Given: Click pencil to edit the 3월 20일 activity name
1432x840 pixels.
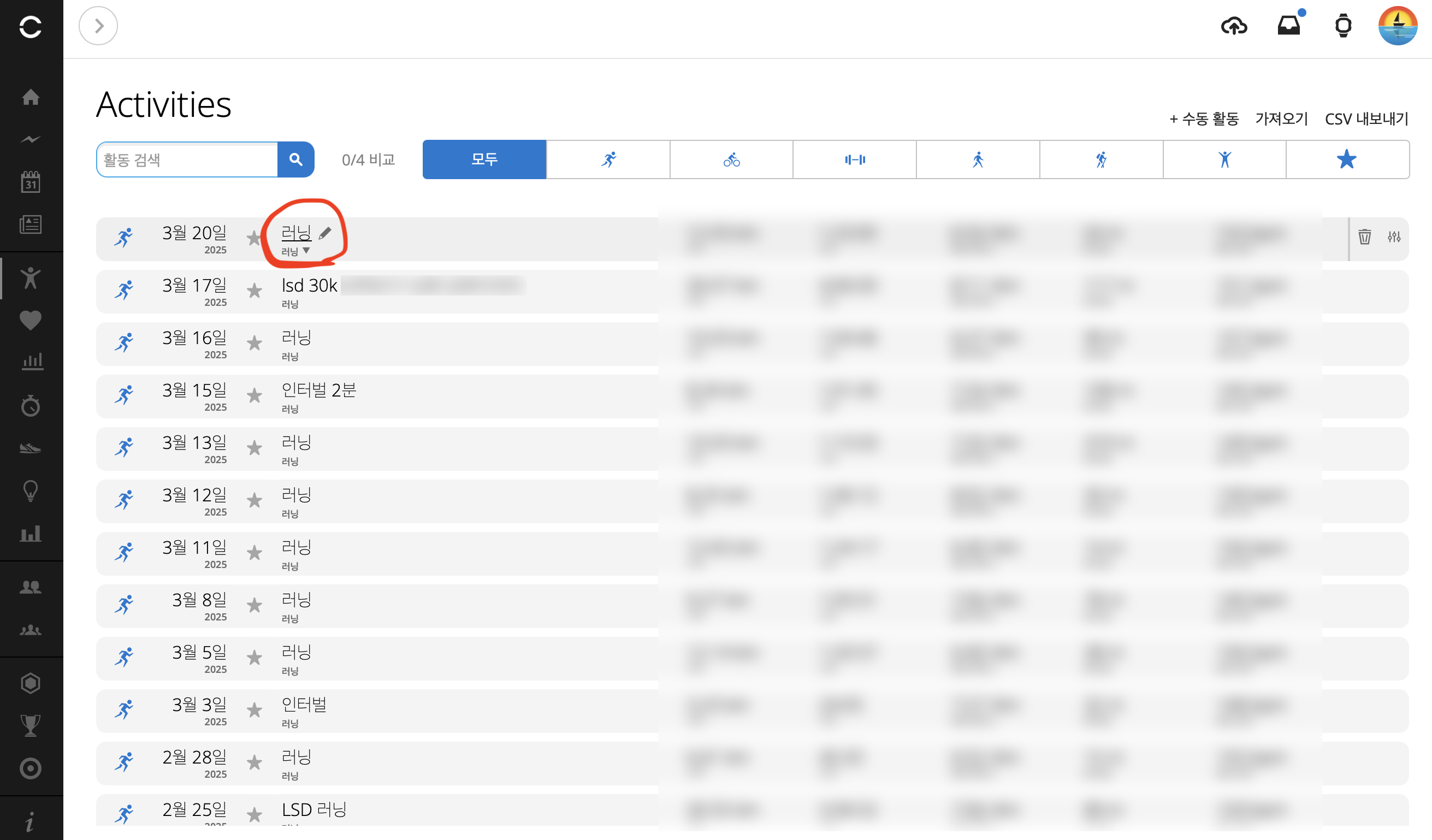Looking at the screenshot, I should coord(325,233).
